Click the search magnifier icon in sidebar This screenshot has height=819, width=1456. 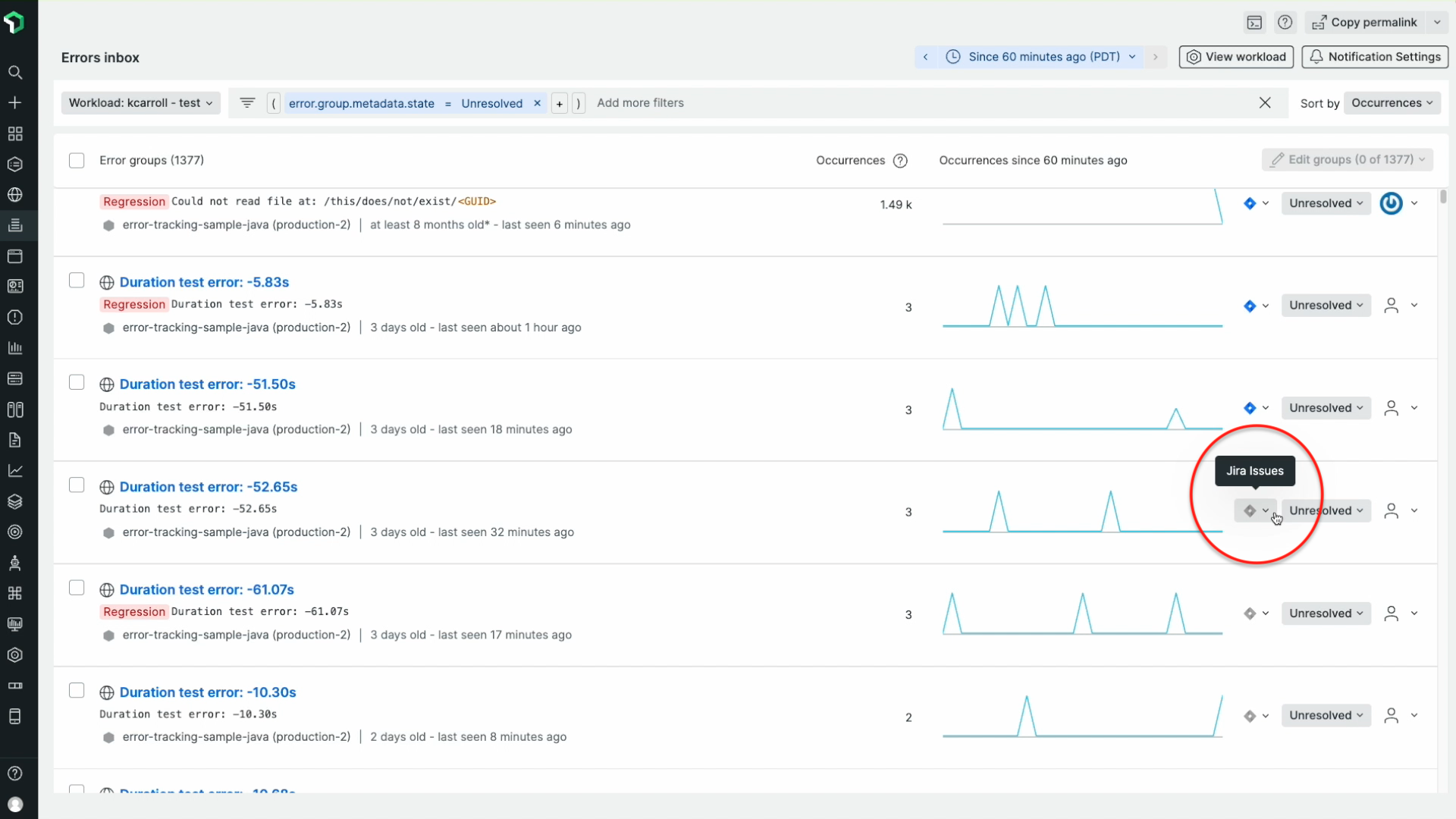click(x=14, y=73)
